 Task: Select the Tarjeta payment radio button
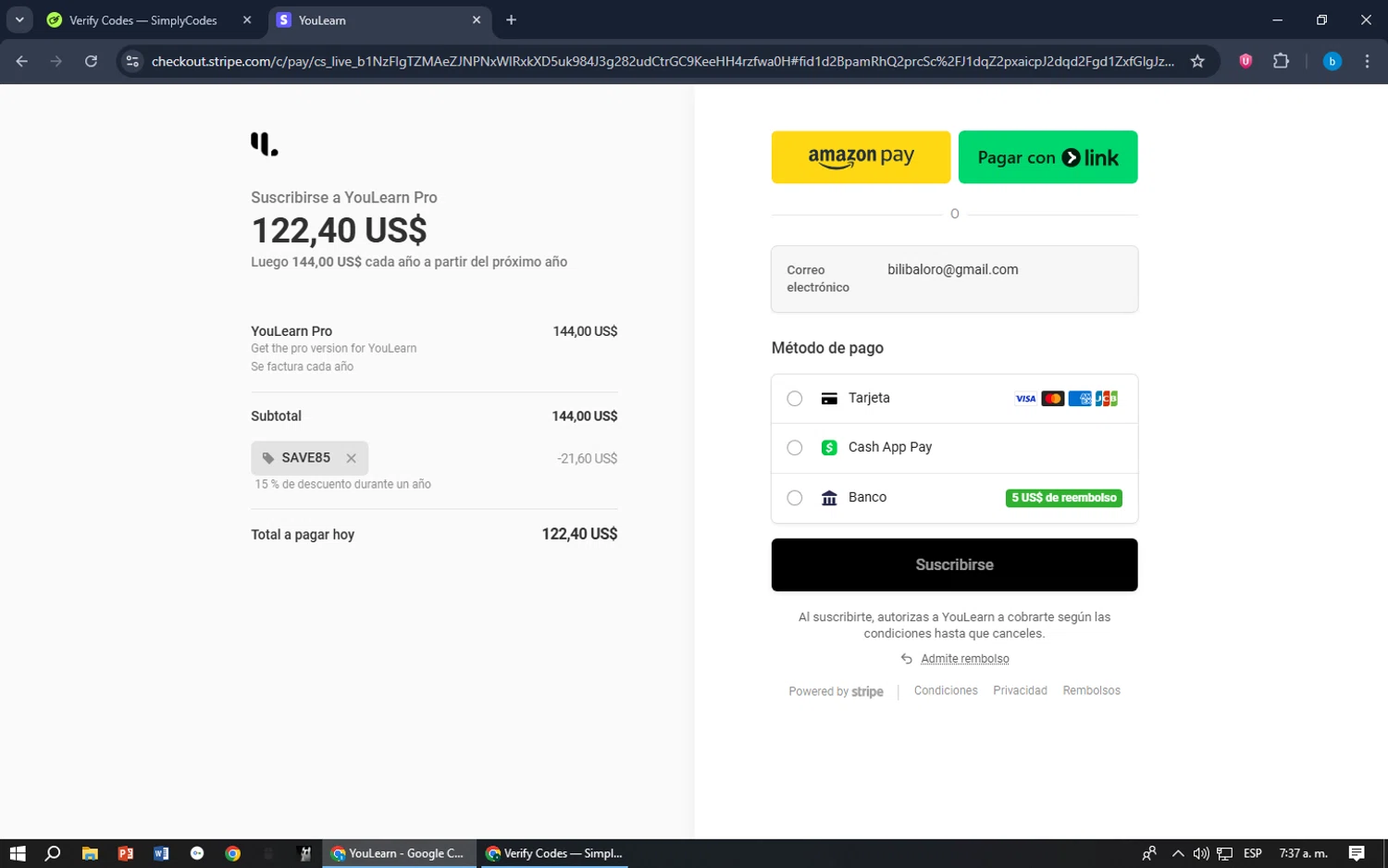(x=794, y=399)
